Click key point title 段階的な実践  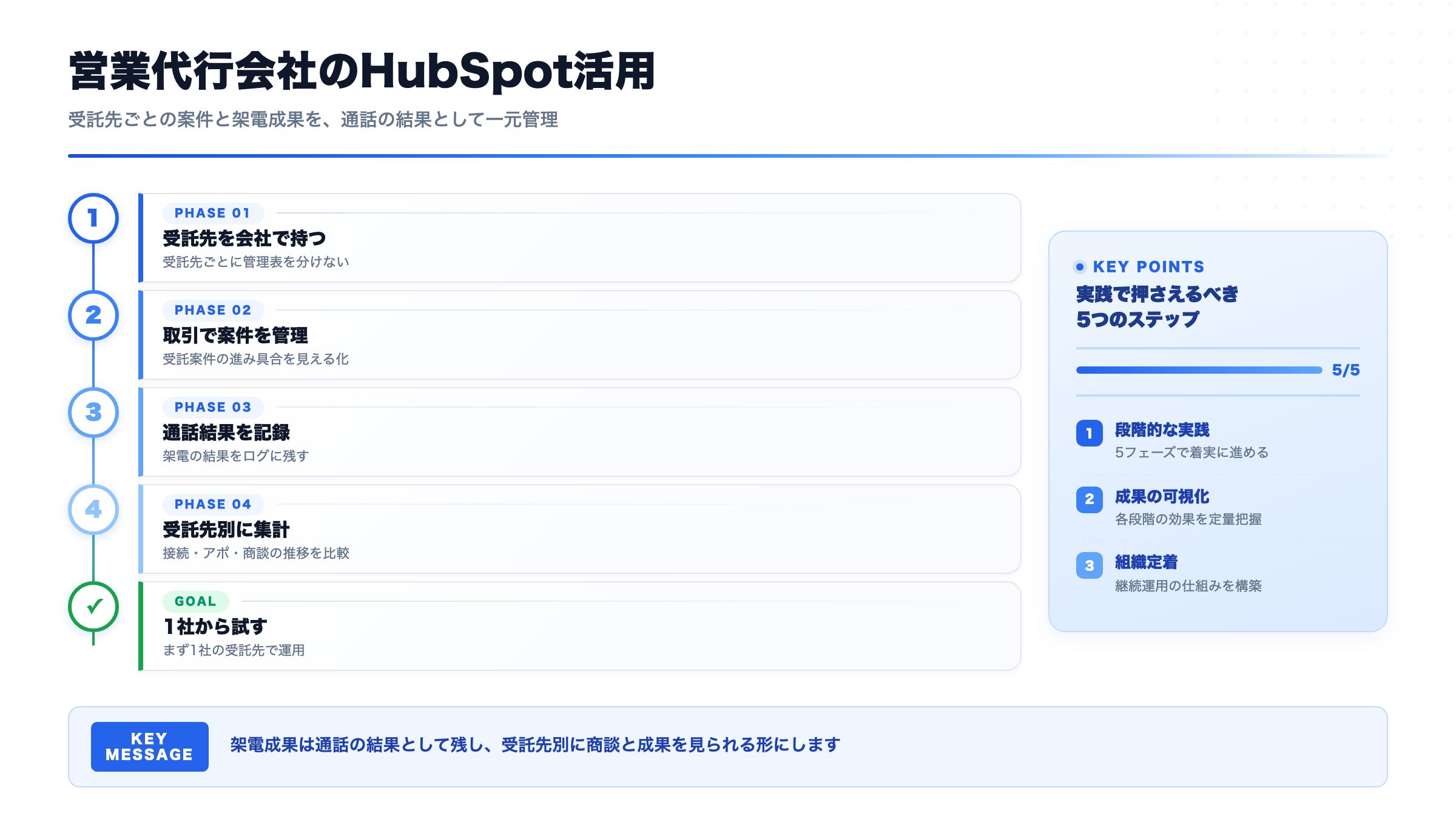click(x=1162, y=430)
